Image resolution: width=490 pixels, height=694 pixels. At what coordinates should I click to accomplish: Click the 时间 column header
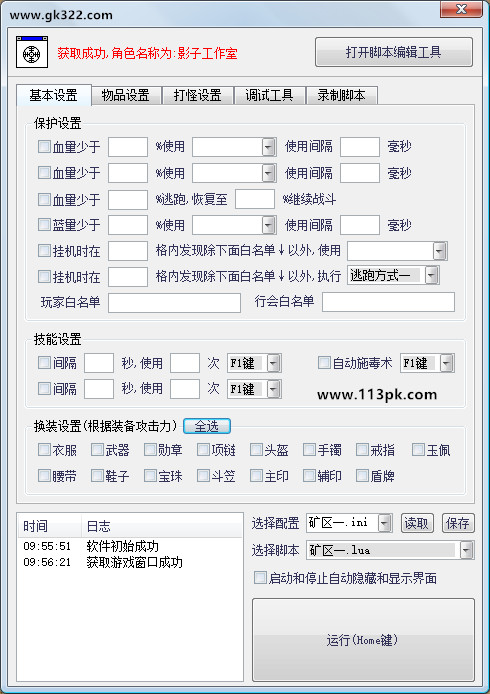pyautogui.click(x=50, y=526)
